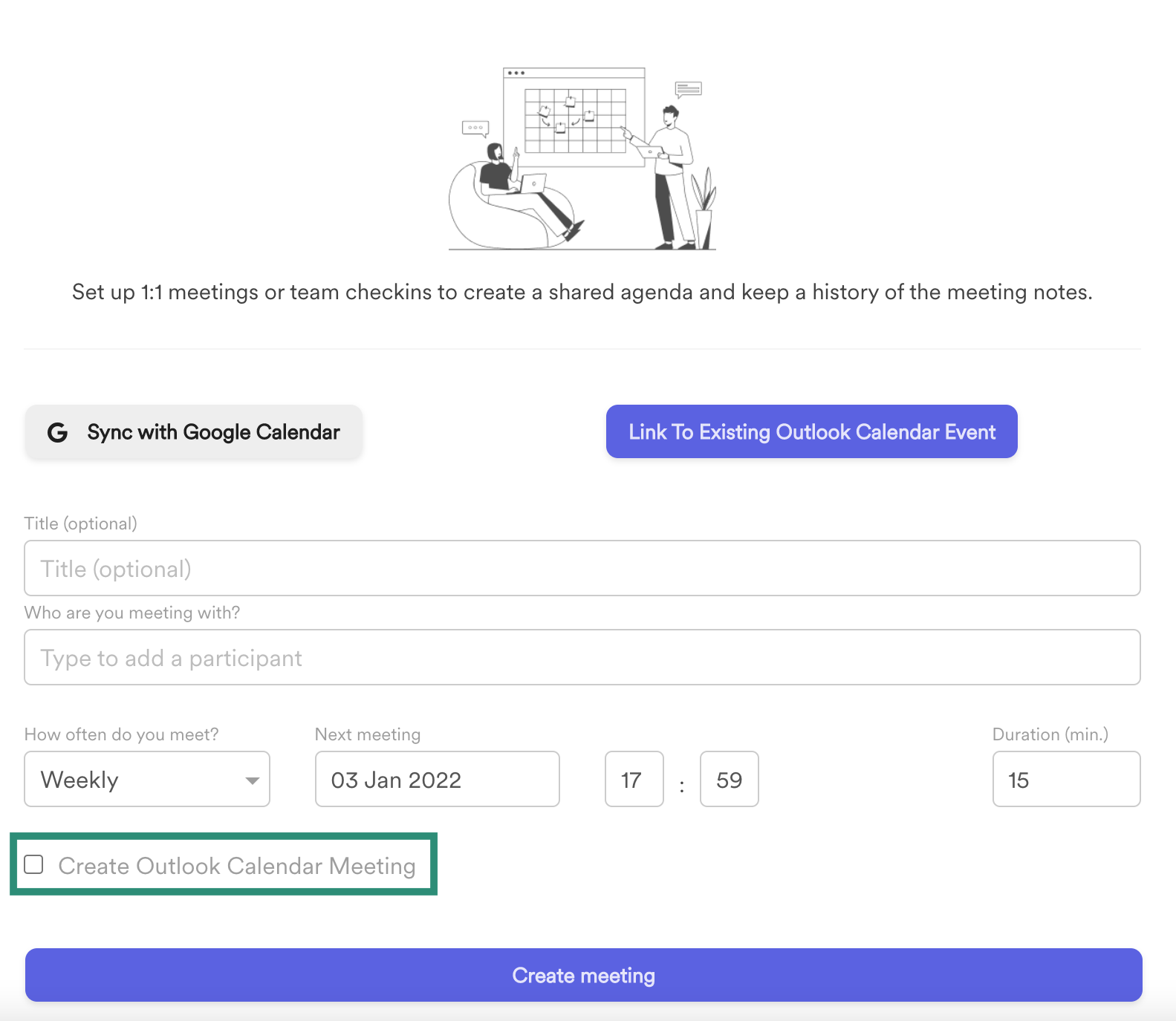1176x1021 pixels.
Task: Click the minutes field showing 59
Action: (x=728, y=780)
